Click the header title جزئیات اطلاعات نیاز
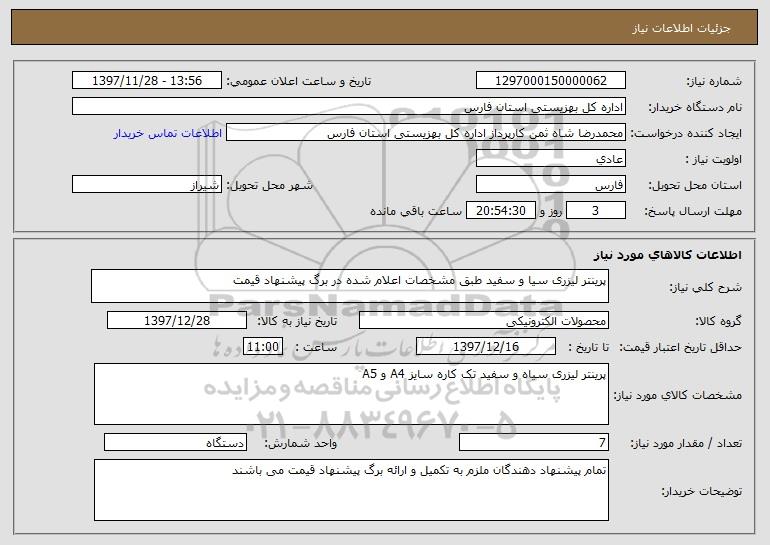770x545 pixels. (x=682, y=28)
